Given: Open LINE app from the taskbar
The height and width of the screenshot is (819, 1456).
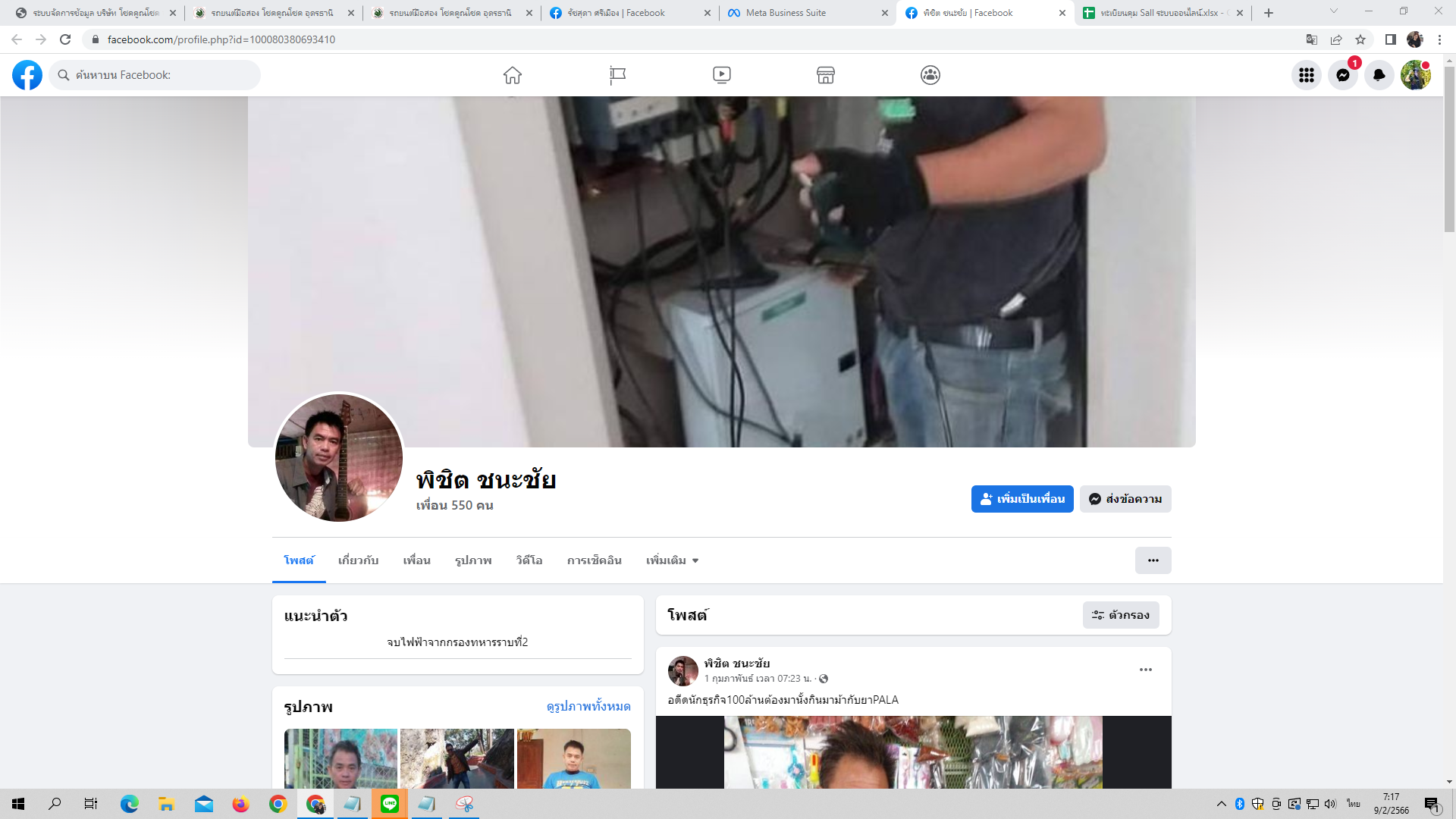Looking at the screenshot, I should coord(390,804).
